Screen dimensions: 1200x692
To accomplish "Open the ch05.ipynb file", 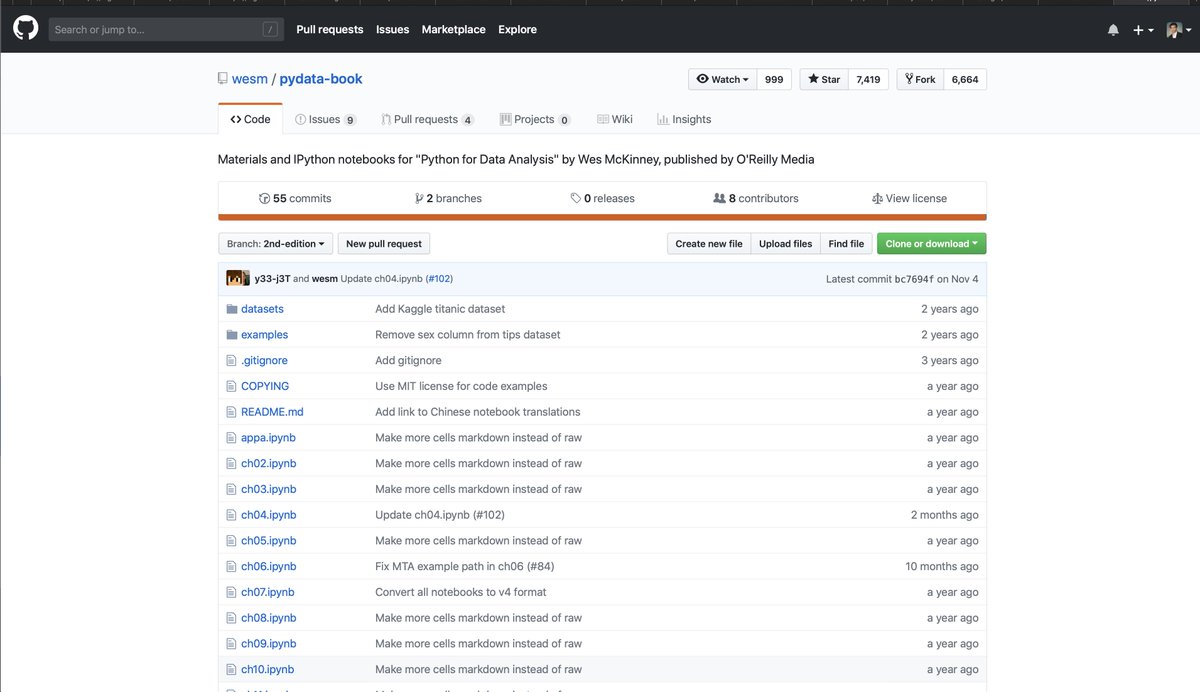I will [x=268, y=541].
